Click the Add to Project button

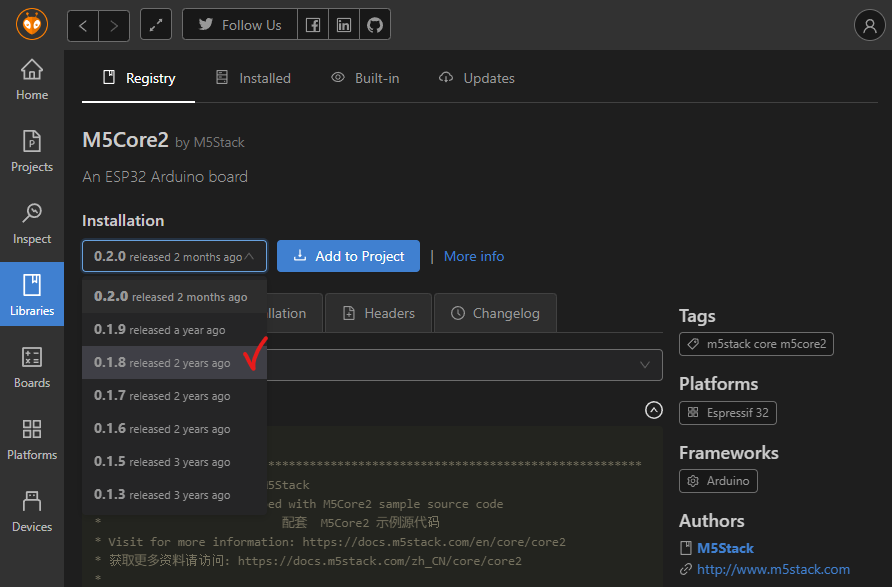click(348, 256)
